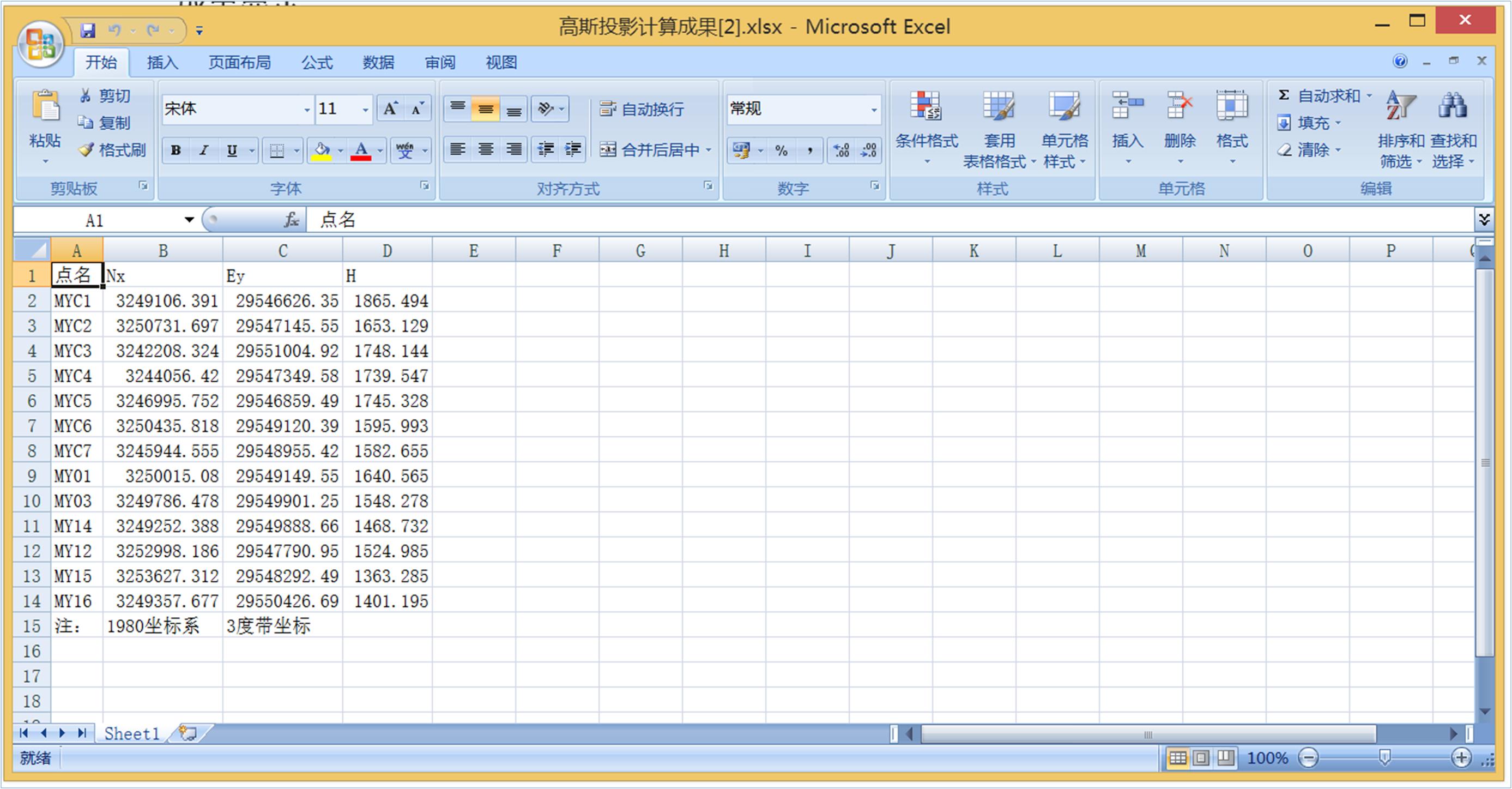Click the Insert Function fx icon

(291, 220)
